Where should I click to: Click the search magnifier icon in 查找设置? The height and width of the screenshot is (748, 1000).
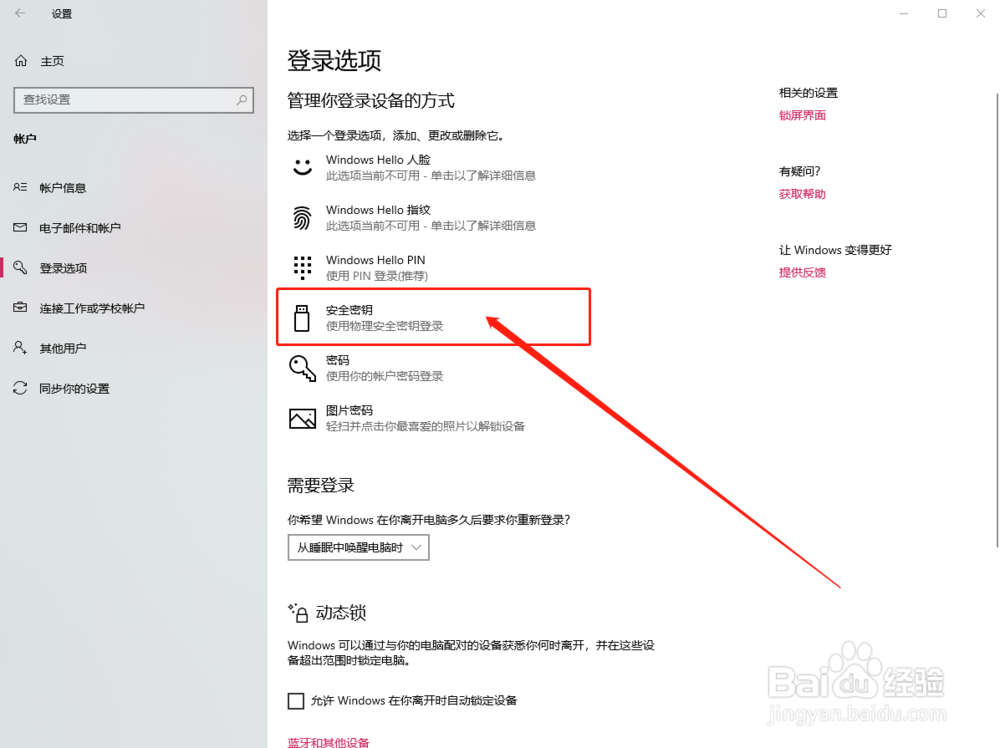[242, 99]
